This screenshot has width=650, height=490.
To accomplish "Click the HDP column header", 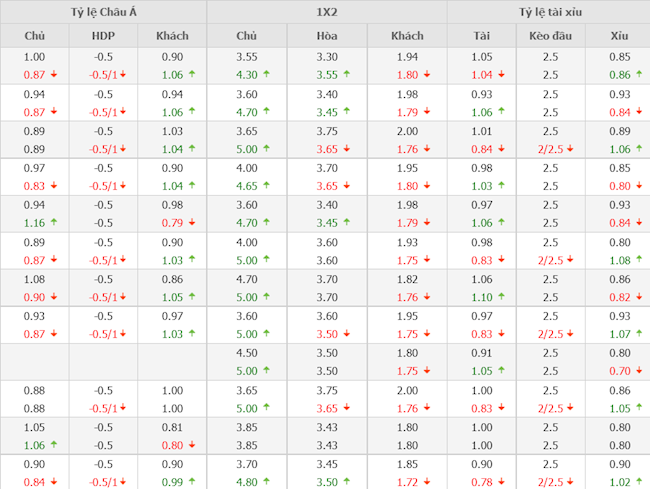I will pos(103,36).
